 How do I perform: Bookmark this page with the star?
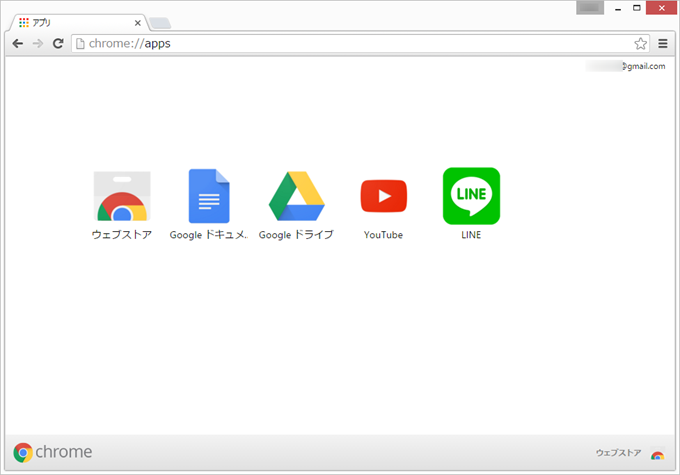641,43
